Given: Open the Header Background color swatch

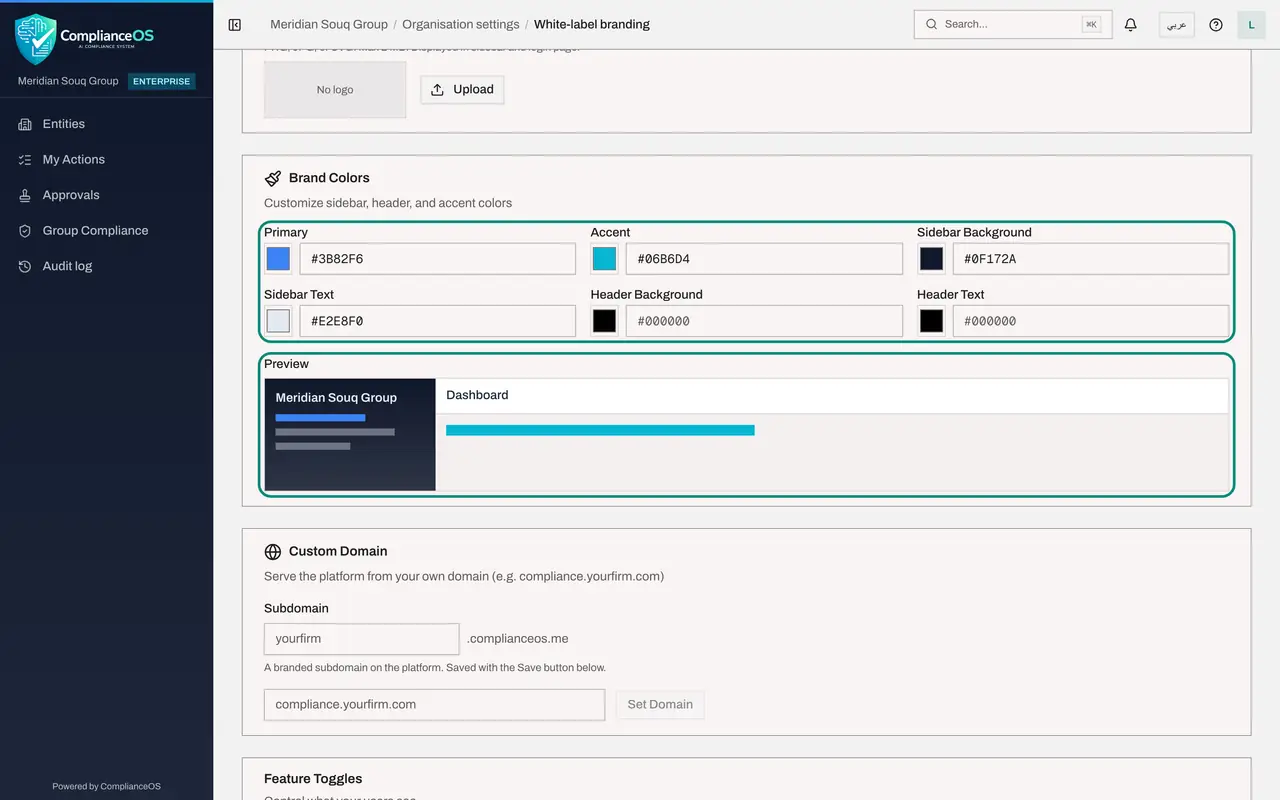Looking at the screenshot, I should tap(604, 321).
